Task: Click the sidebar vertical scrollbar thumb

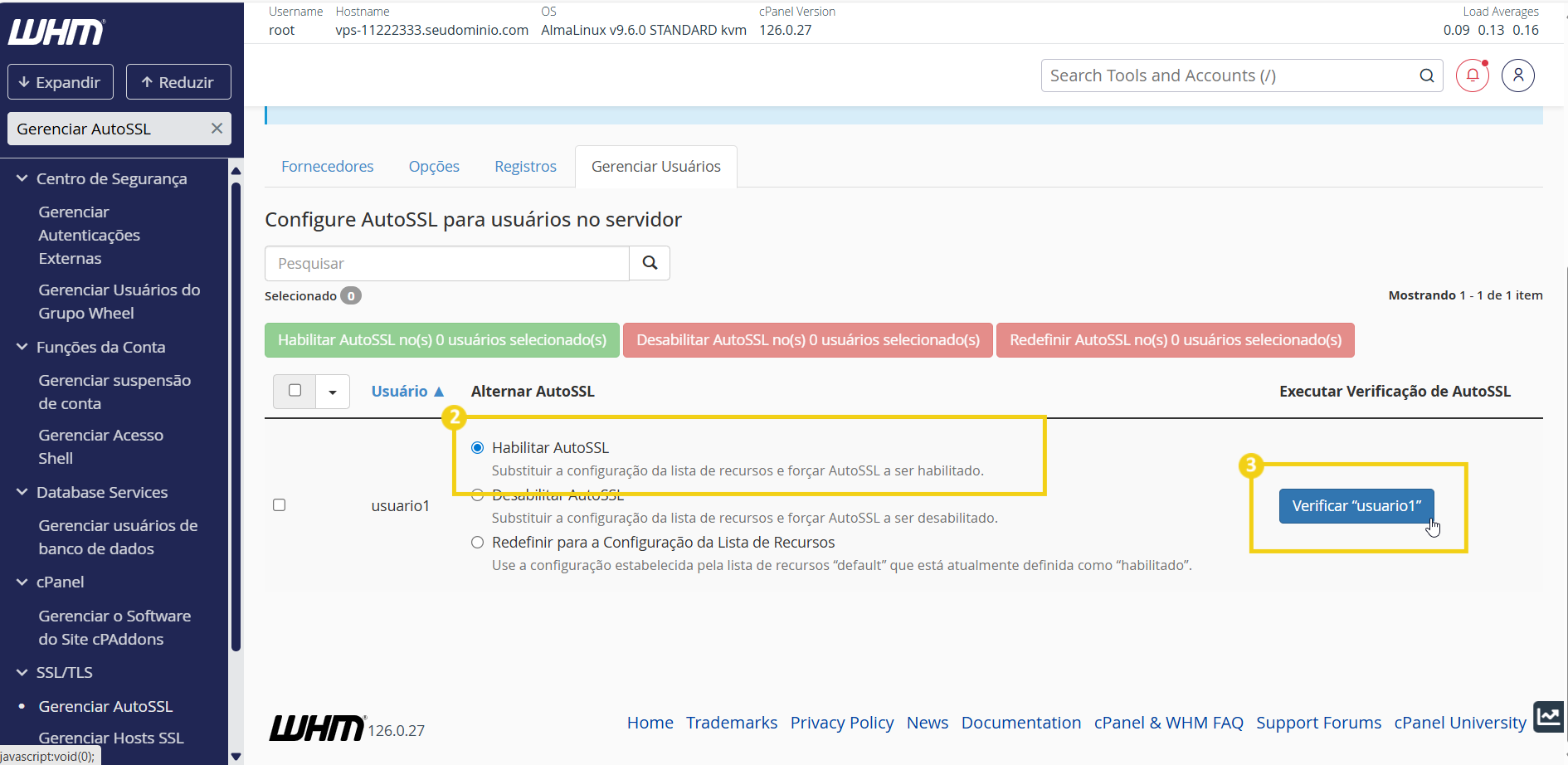Action: click(236, 415)
